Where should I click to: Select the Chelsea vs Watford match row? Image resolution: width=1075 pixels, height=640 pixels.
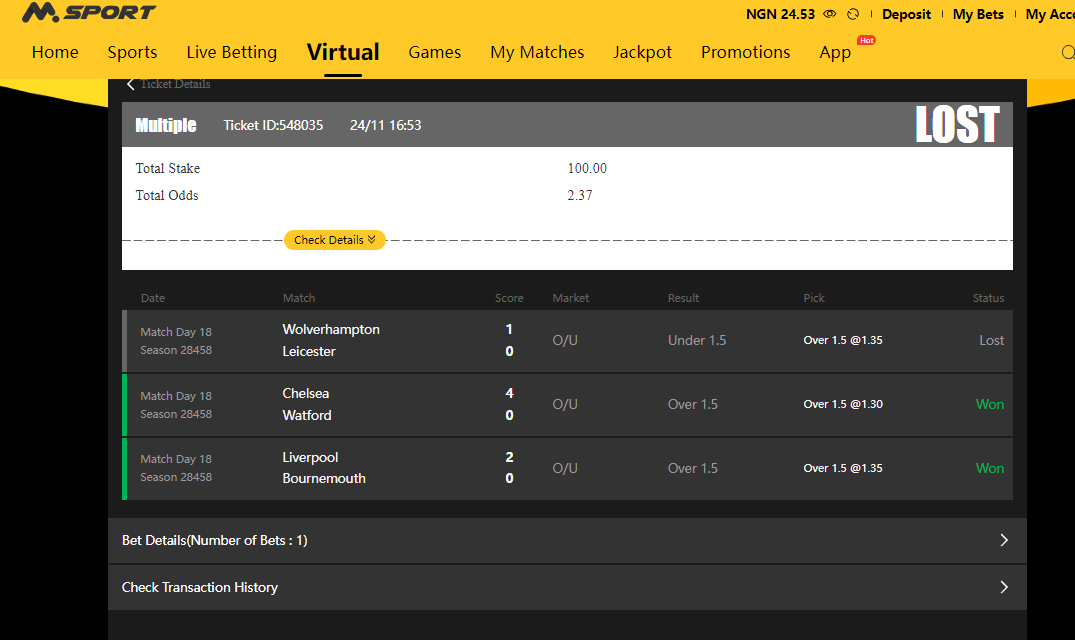[x=566, y=405]
